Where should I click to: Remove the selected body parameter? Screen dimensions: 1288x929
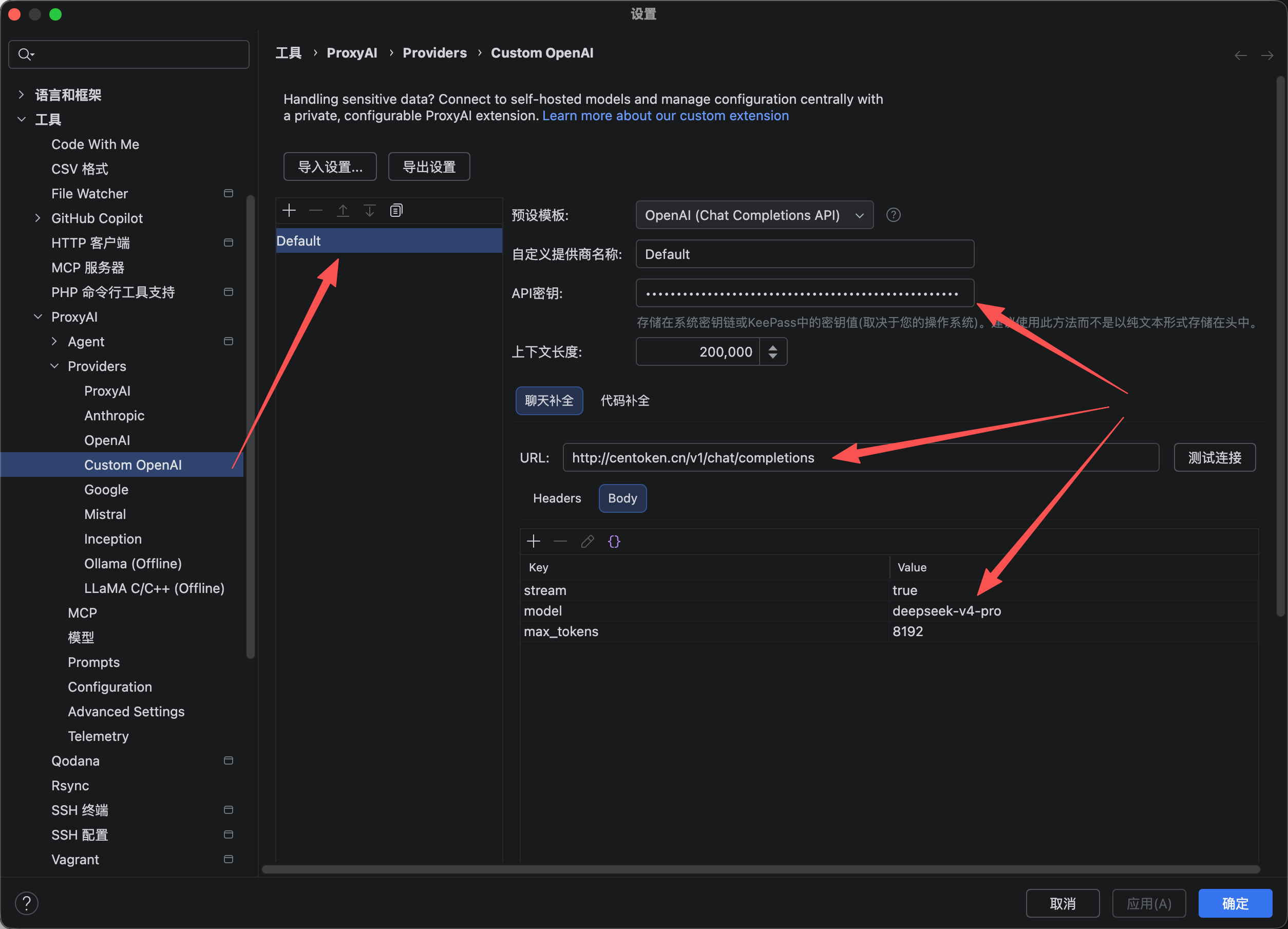560,542
